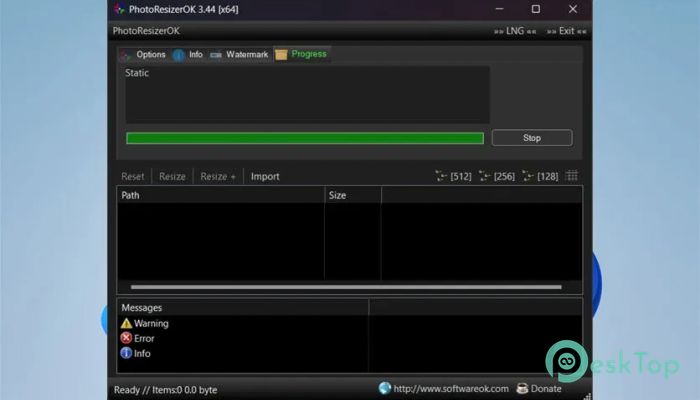The width and height of the screenshot is (700, 400).
Task: Minimize the PhotoResizerOK window
Action: click(500, 9)
